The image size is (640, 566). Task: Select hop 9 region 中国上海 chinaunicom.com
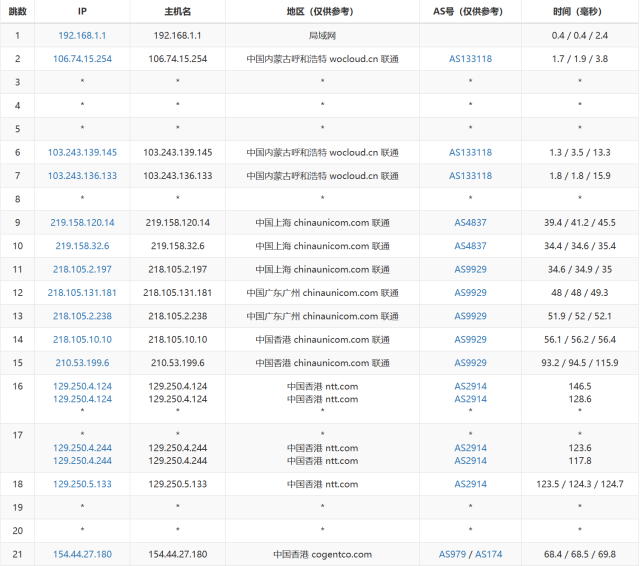point(322,223)
